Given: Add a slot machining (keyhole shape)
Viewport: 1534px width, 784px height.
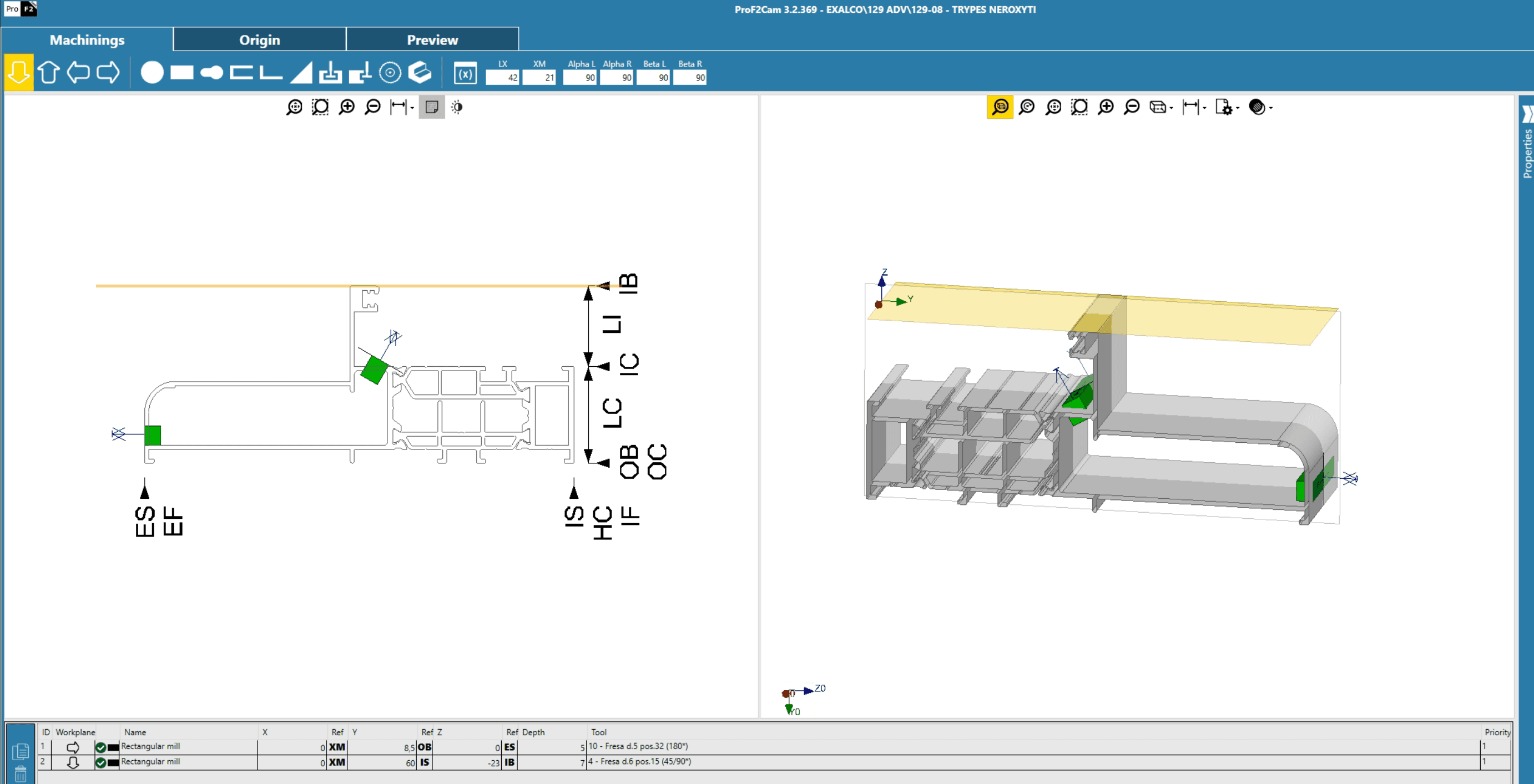Looking at the screenshot, I should [x=211, y=73].
